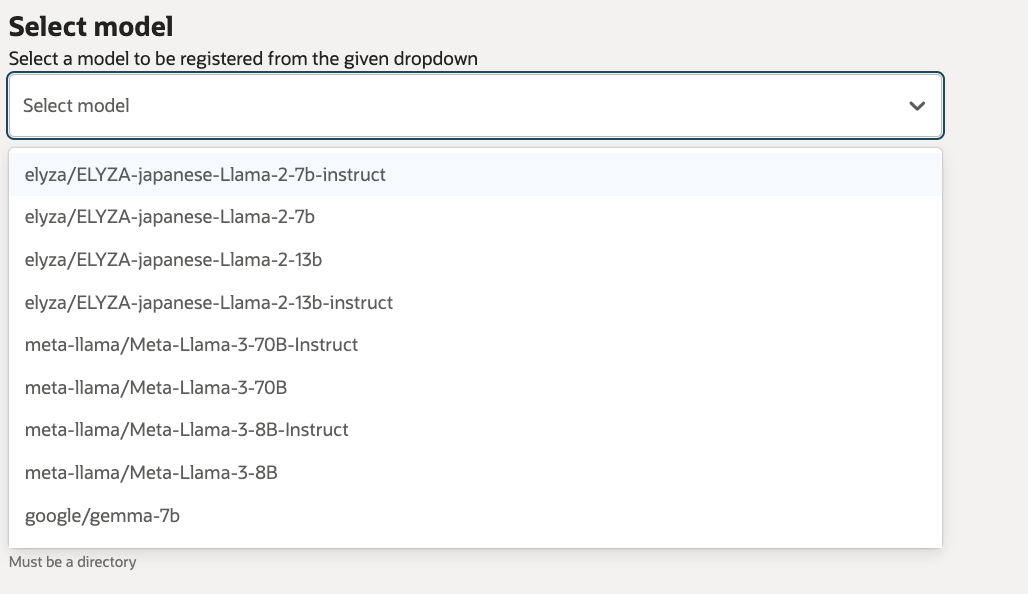Click the dropdown instruction description text
This screenshot has width=1028, height=594.
point(243,58)
